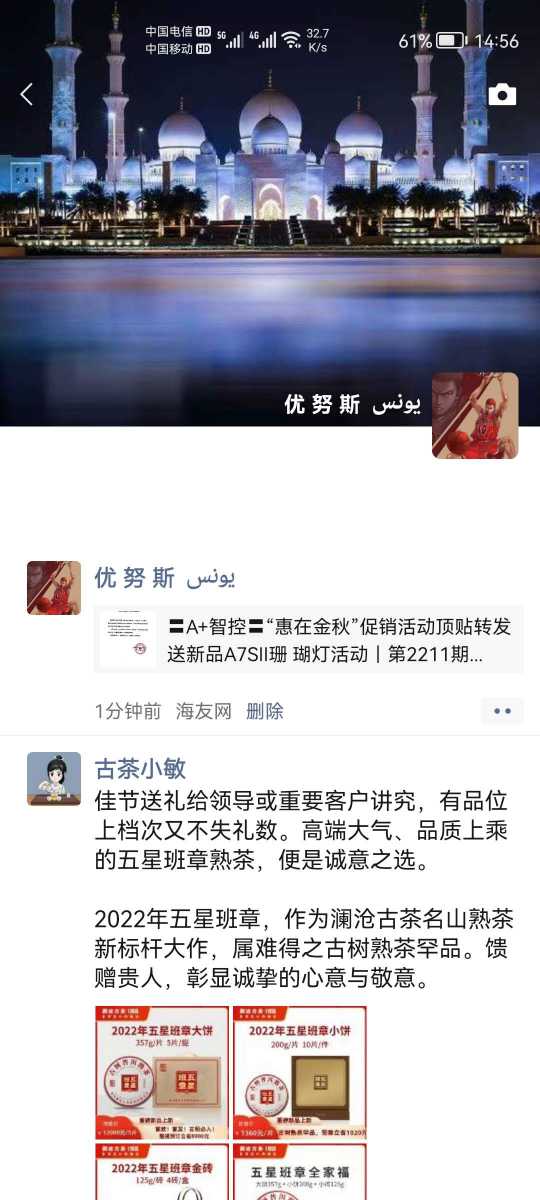
Task: Delete the post via 删除 link
Action: coord(265,711)
